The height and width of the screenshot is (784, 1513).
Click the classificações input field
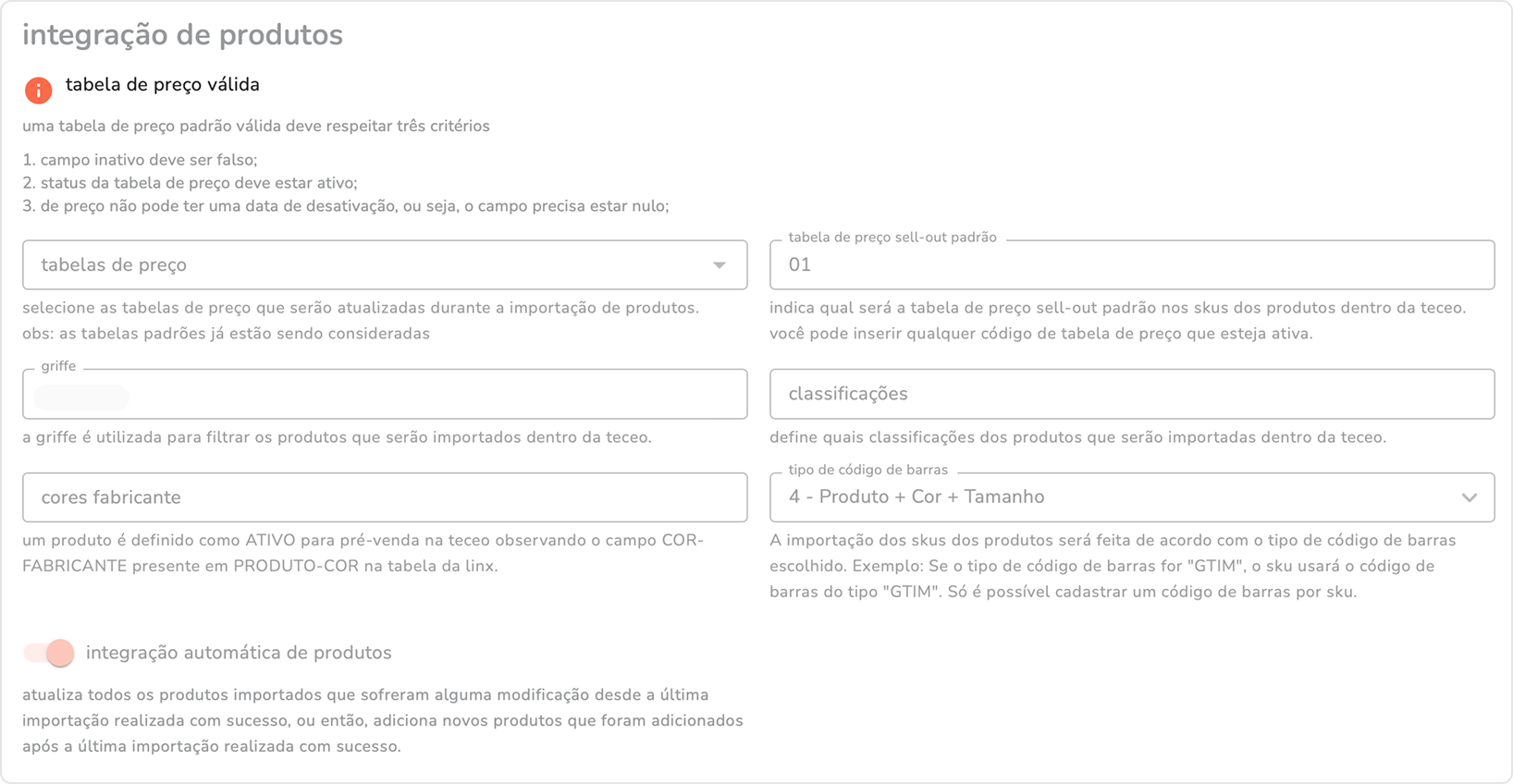click(x=1131, y=394)
